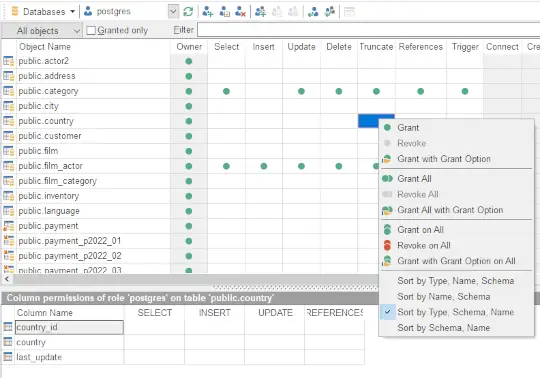Open the All objects combo box
This screenshot has height=378, width=540.
(42, 31)
